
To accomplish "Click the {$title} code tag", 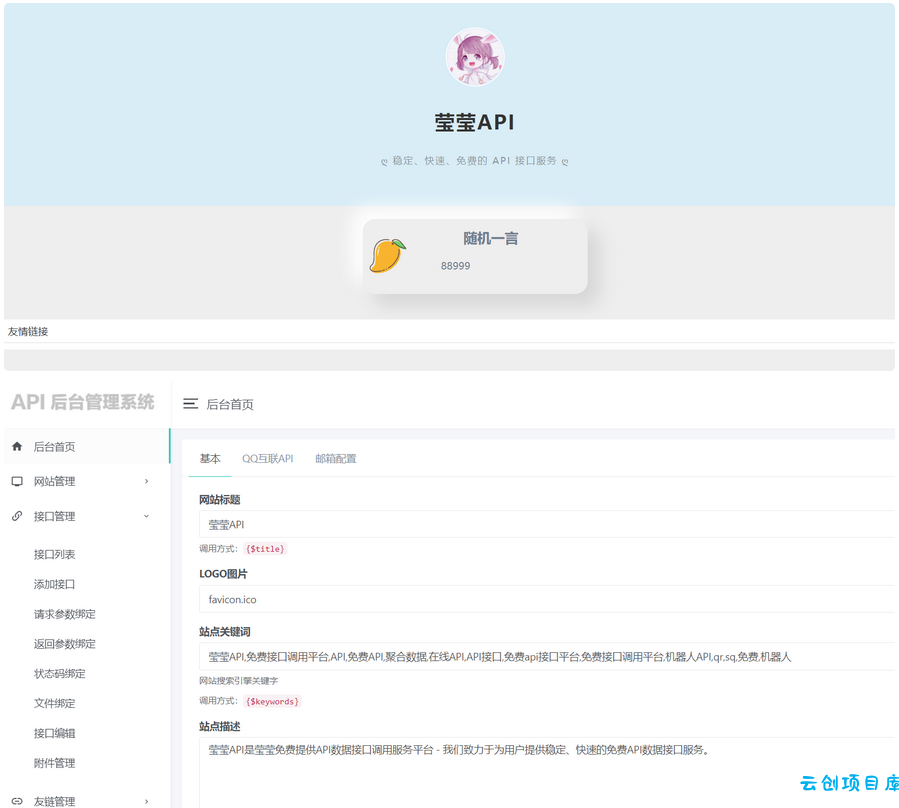I will 265,549.
